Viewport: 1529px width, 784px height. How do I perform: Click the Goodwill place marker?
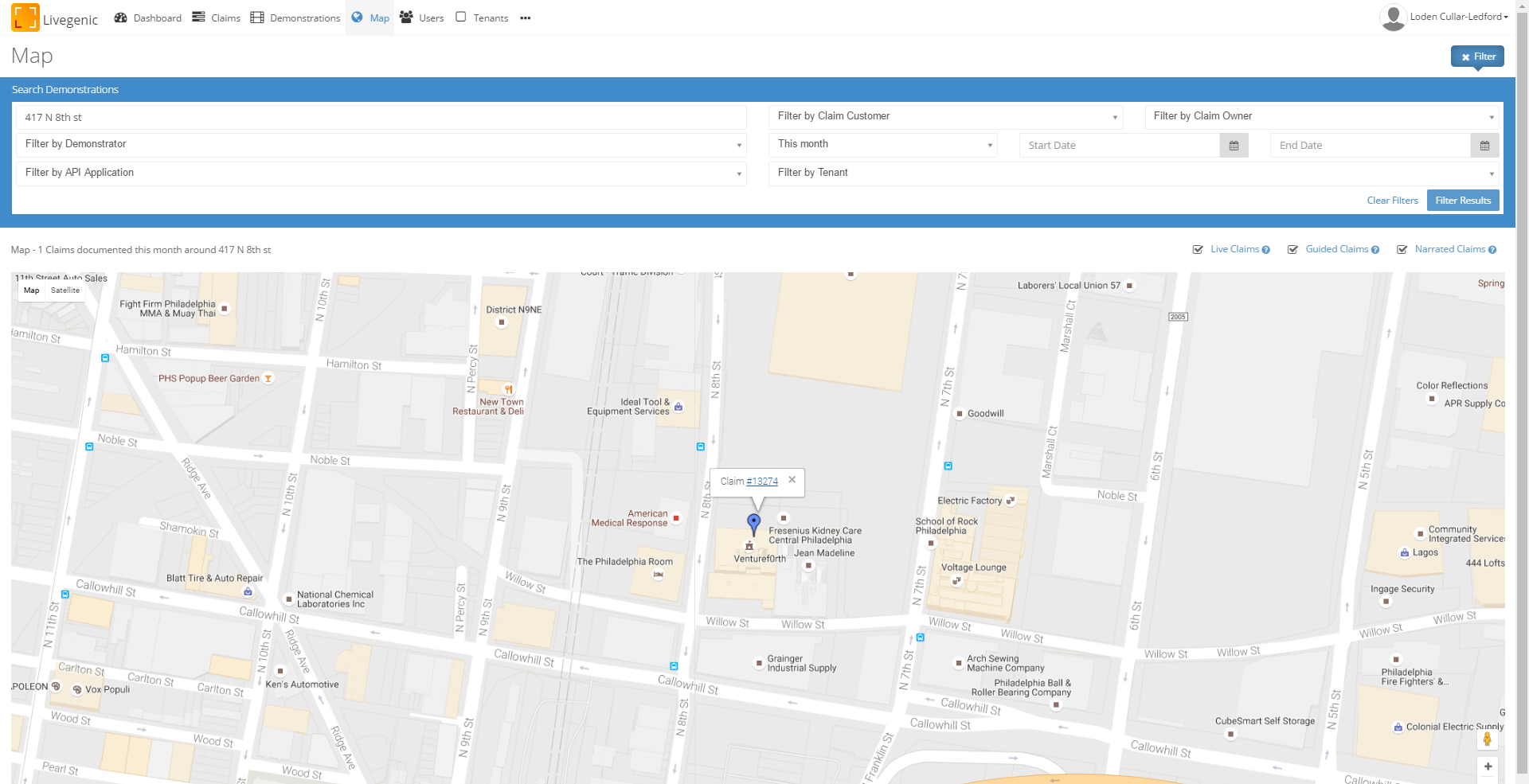tap(960, 414)
